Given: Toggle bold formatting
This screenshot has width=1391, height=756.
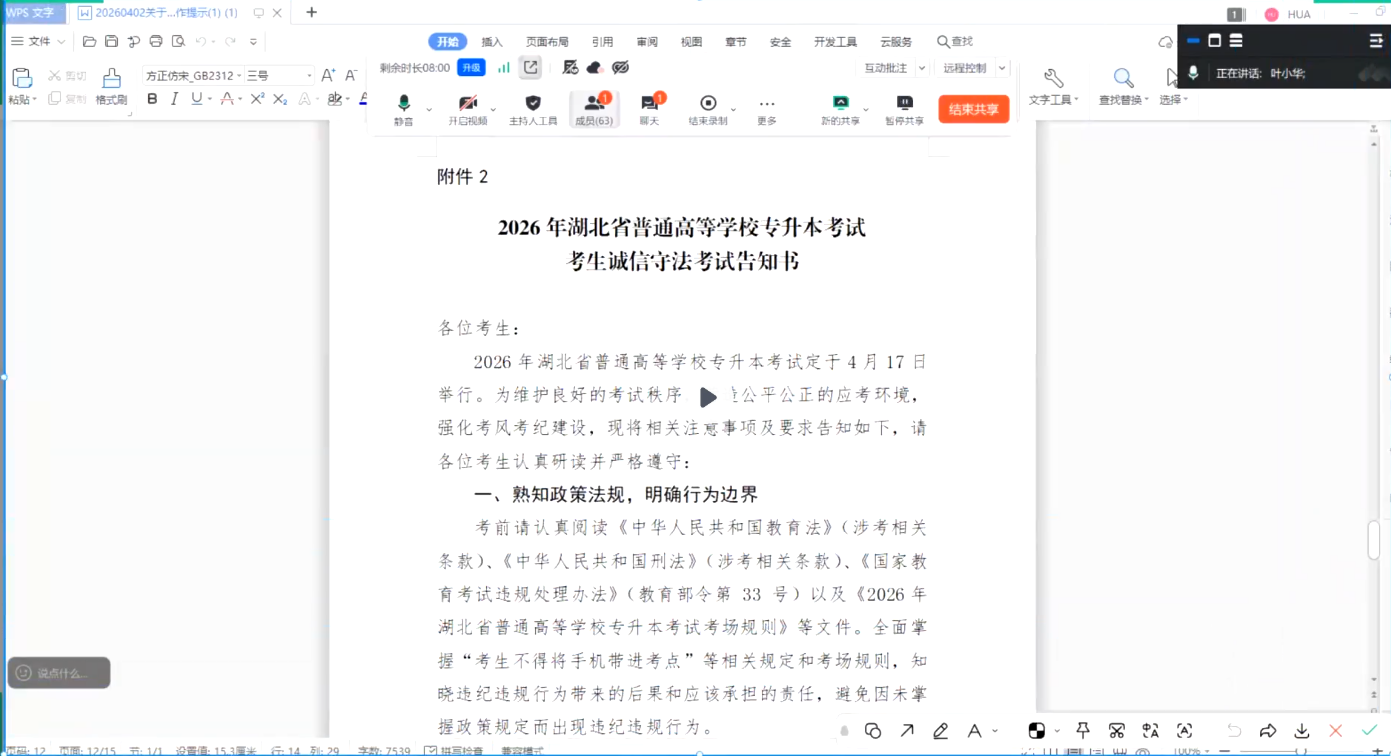Looking at the screenshot, I should (x=152, y=99).
